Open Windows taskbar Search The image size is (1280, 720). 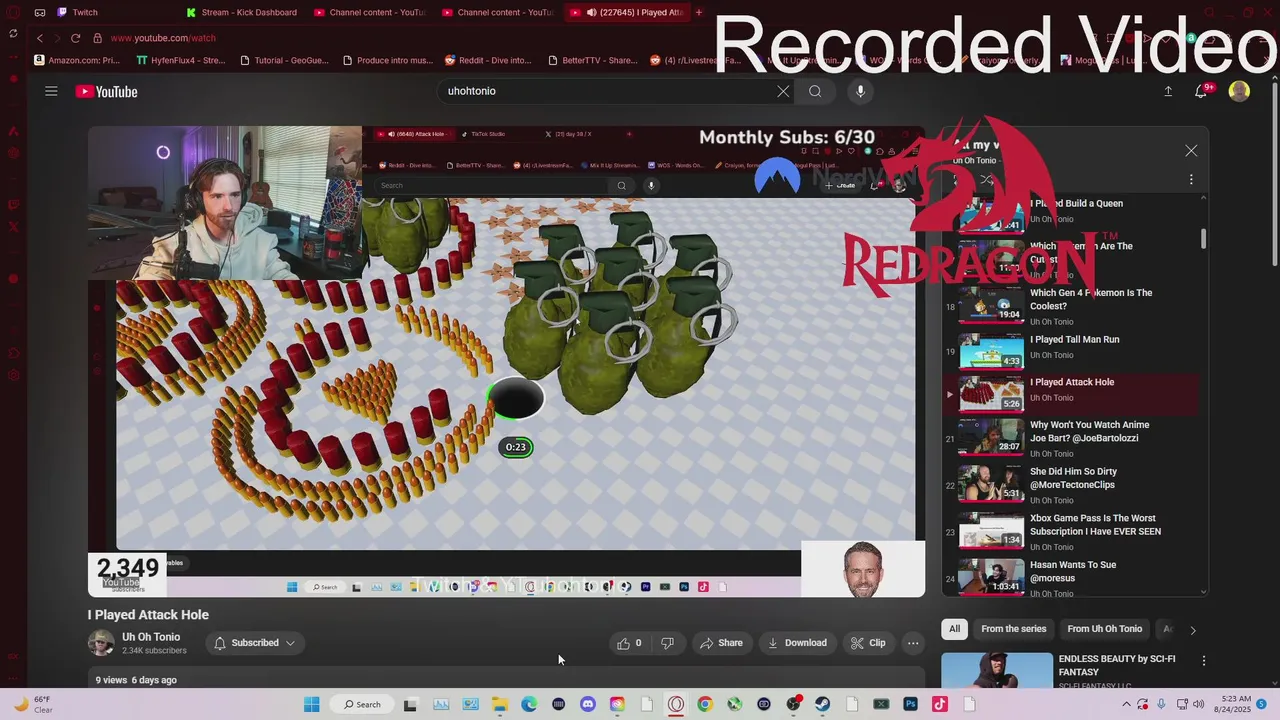coord(362,704)
